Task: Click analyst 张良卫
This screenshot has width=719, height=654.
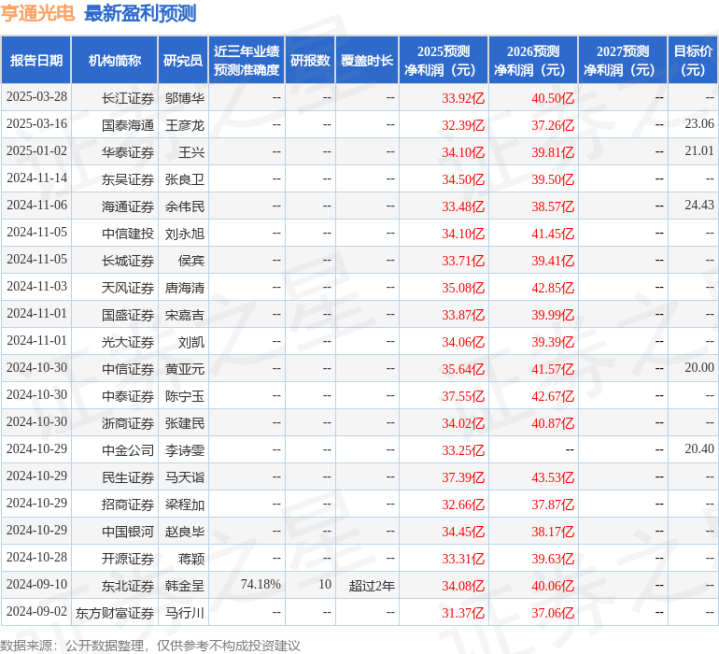Action: pos(184,179)
